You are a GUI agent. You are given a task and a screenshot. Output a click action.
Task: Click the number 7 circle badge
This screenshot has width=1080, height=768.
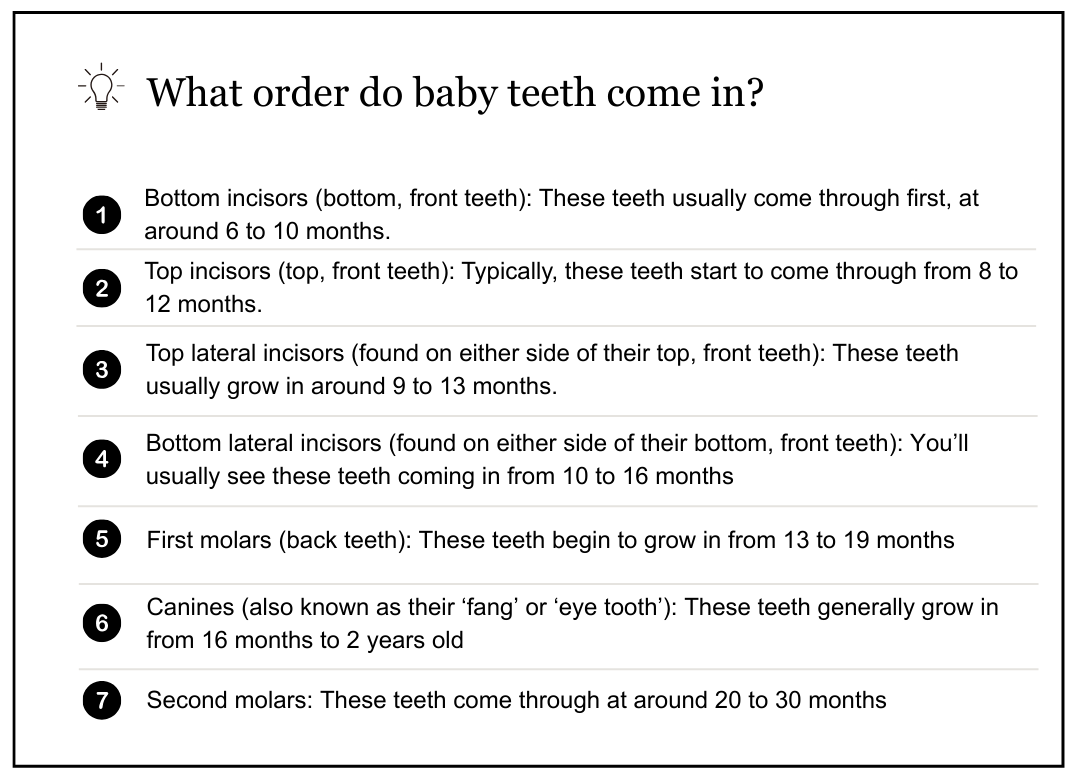pyautogui.click(x=102, y=700)
